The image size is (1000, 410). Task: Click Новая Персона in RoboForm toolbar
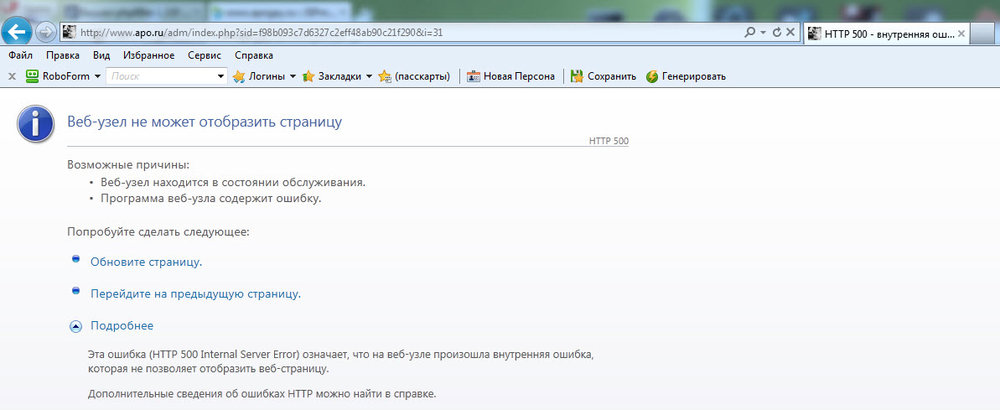[x=510, y=76]
